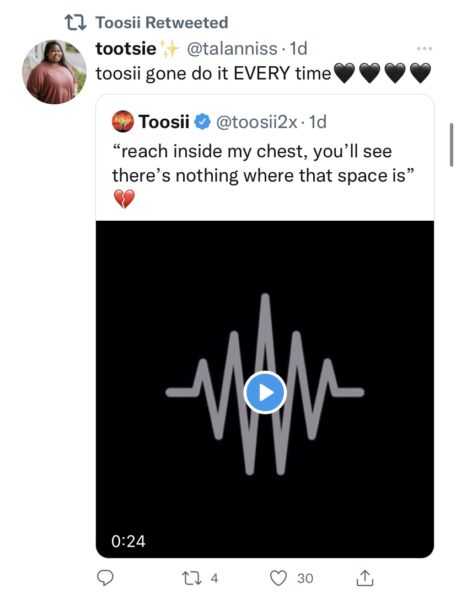Click the 0:24 duration label on video
The height and width of the screenshot is (600, 456).
pos(128,541)
